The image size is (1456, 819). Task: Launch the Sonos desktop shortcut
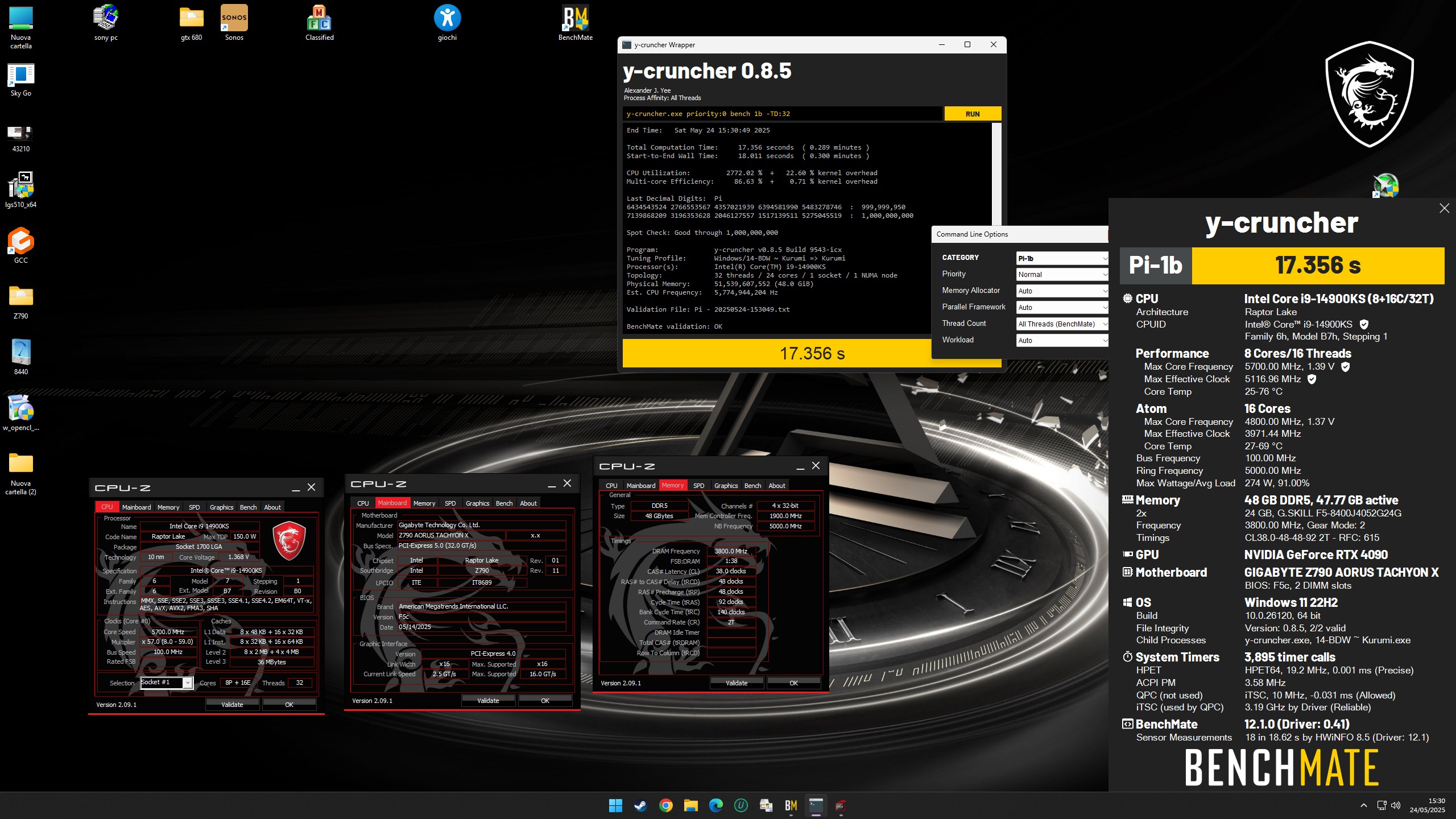click(234, 24)
